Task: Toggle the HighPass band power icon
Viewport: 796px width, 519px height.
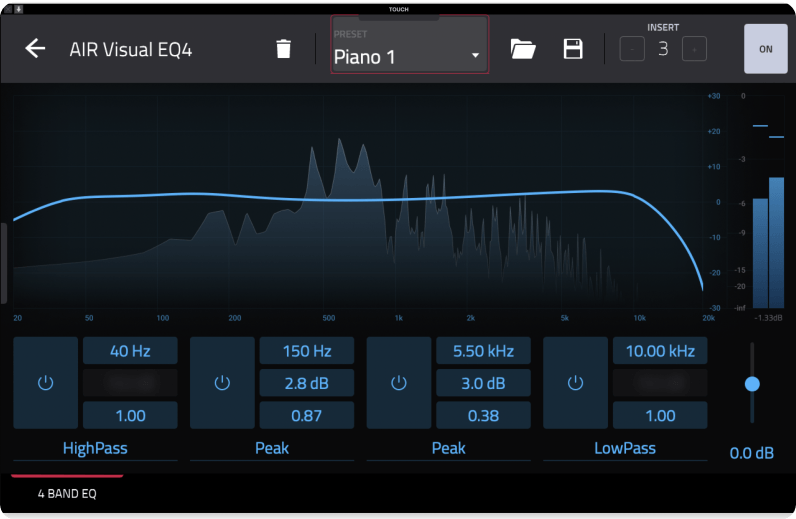Action: point(45,383)
